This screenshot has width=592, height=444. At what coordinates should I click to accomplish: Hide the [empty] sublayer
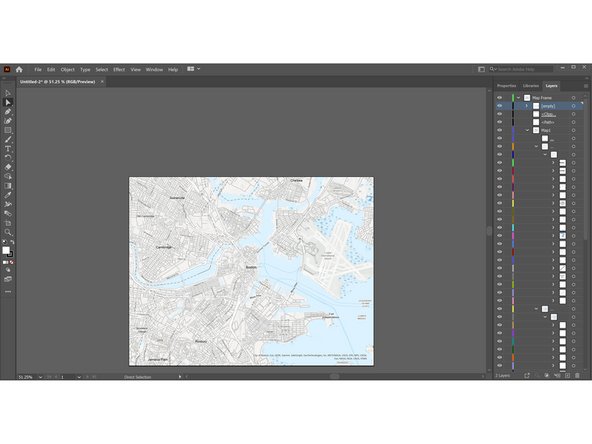pyautogui.click(x=500, y=106)
